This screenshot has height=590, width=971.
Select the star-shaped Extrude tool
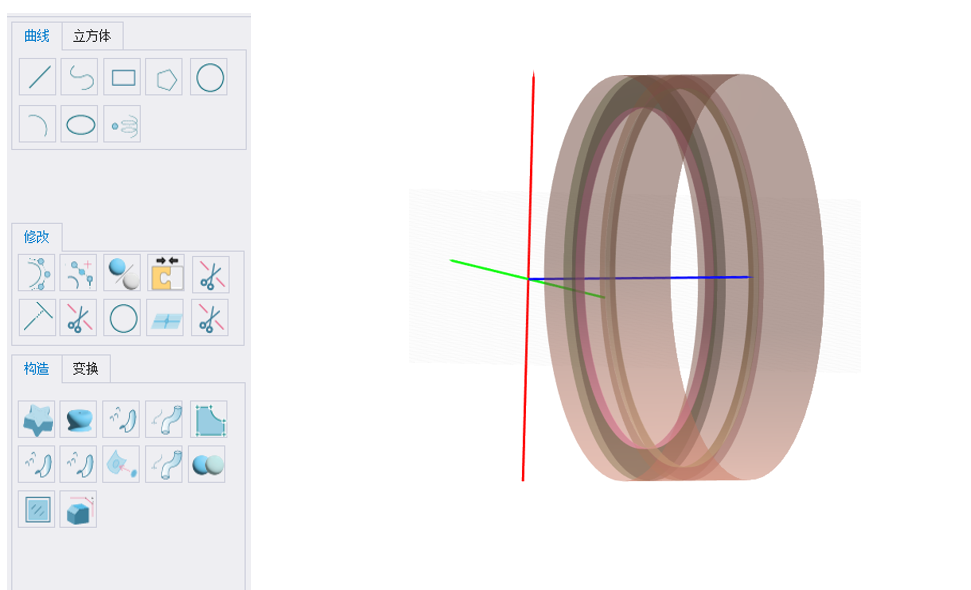point(37,419)
